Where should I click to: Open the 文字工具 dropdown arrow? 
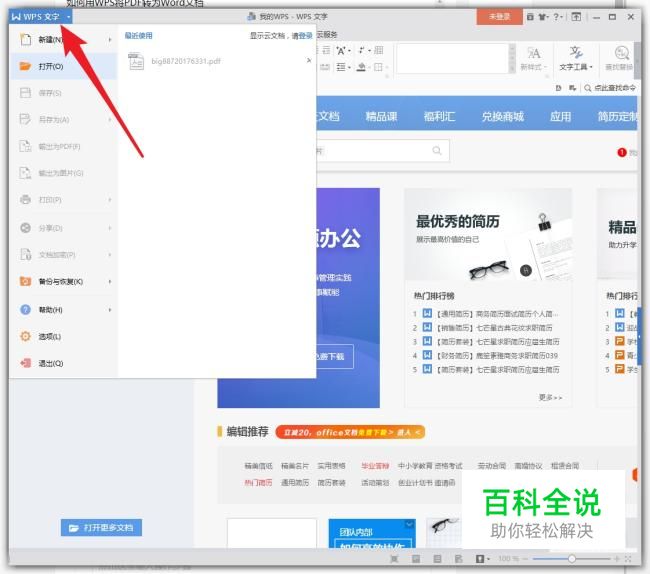tap(591, 67)
